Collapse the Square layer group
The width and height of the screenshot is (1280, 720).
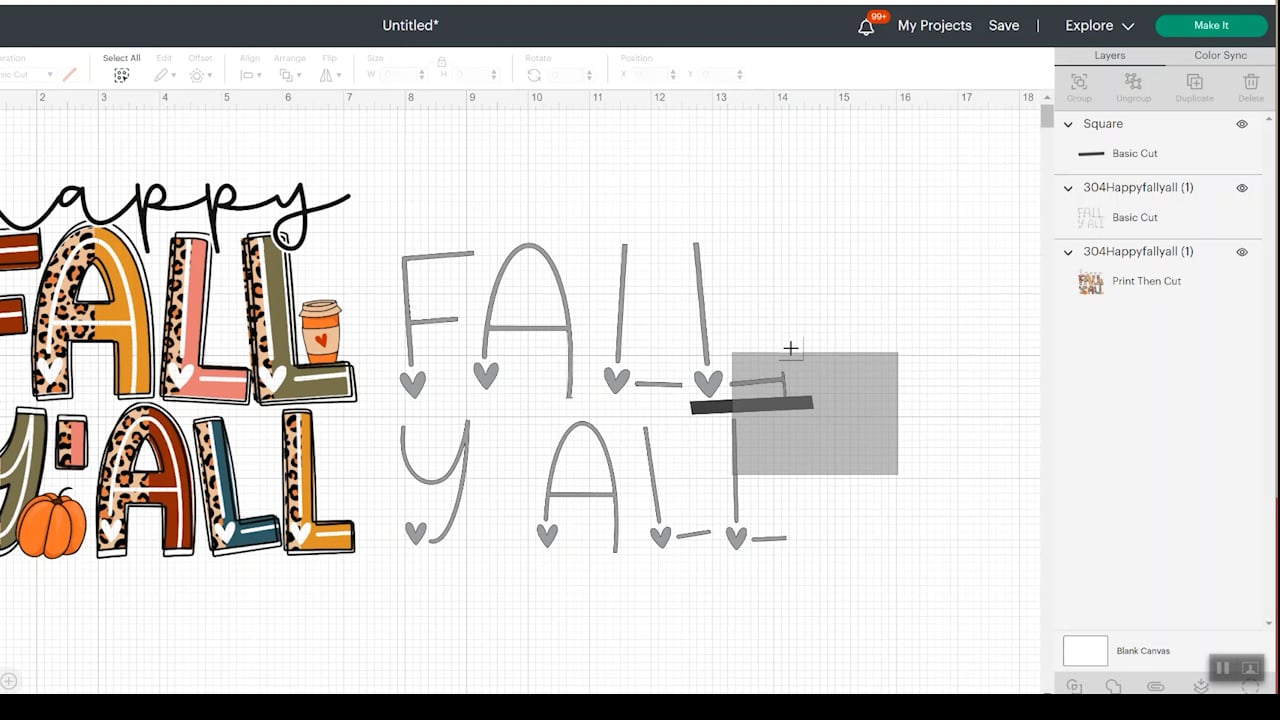coord(1068,124)
